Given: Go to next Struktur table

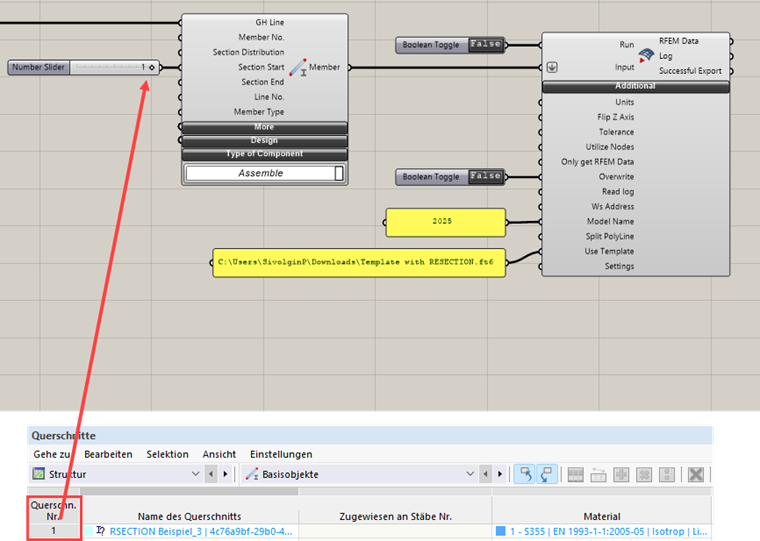Looking at the screenshot, I should 225,474.
